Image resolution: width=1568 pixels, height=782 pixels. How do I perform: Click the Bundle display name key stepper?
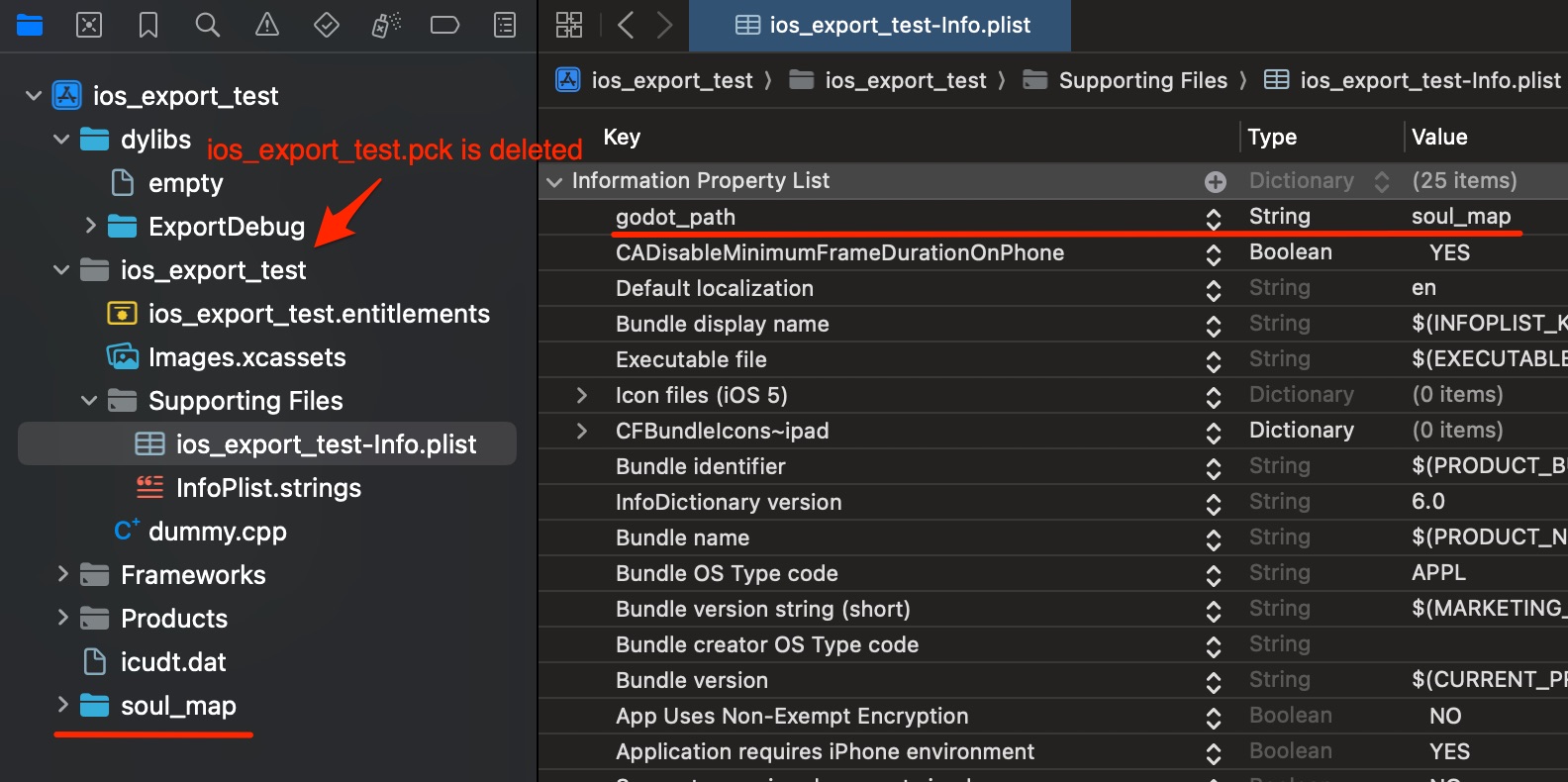[x=1214, y=326]
